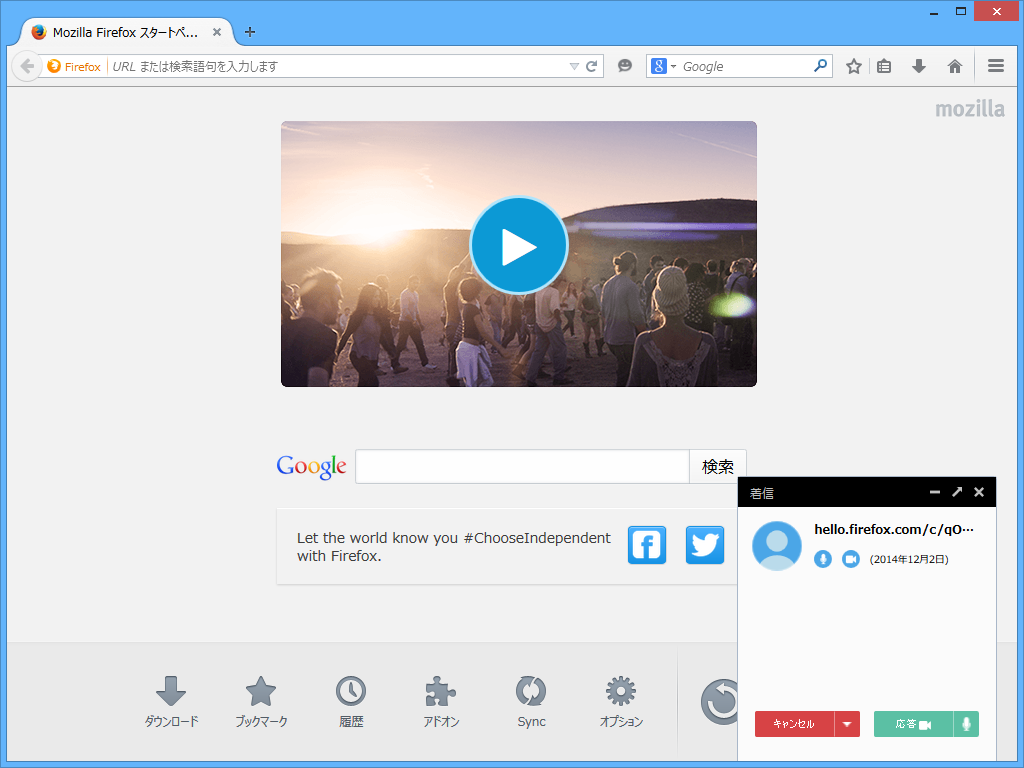Click the URL address input field
Viewport: 1024px width, 768px height.
[338, 66]
